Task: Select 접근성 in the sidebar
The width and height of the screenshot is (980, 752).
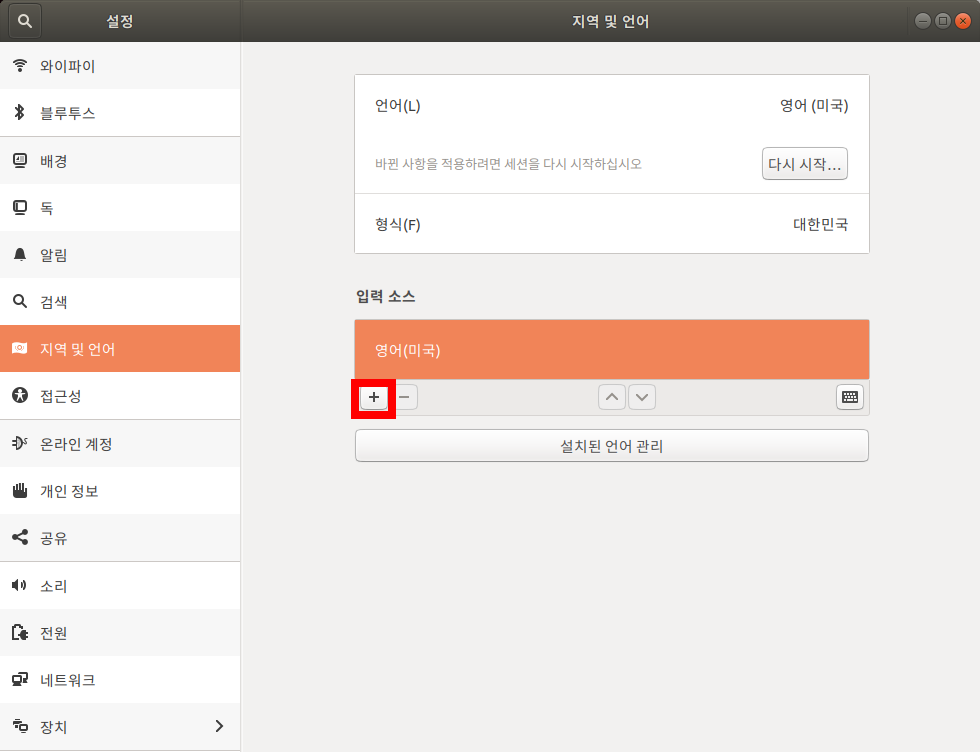Action: tap(120, 396)
